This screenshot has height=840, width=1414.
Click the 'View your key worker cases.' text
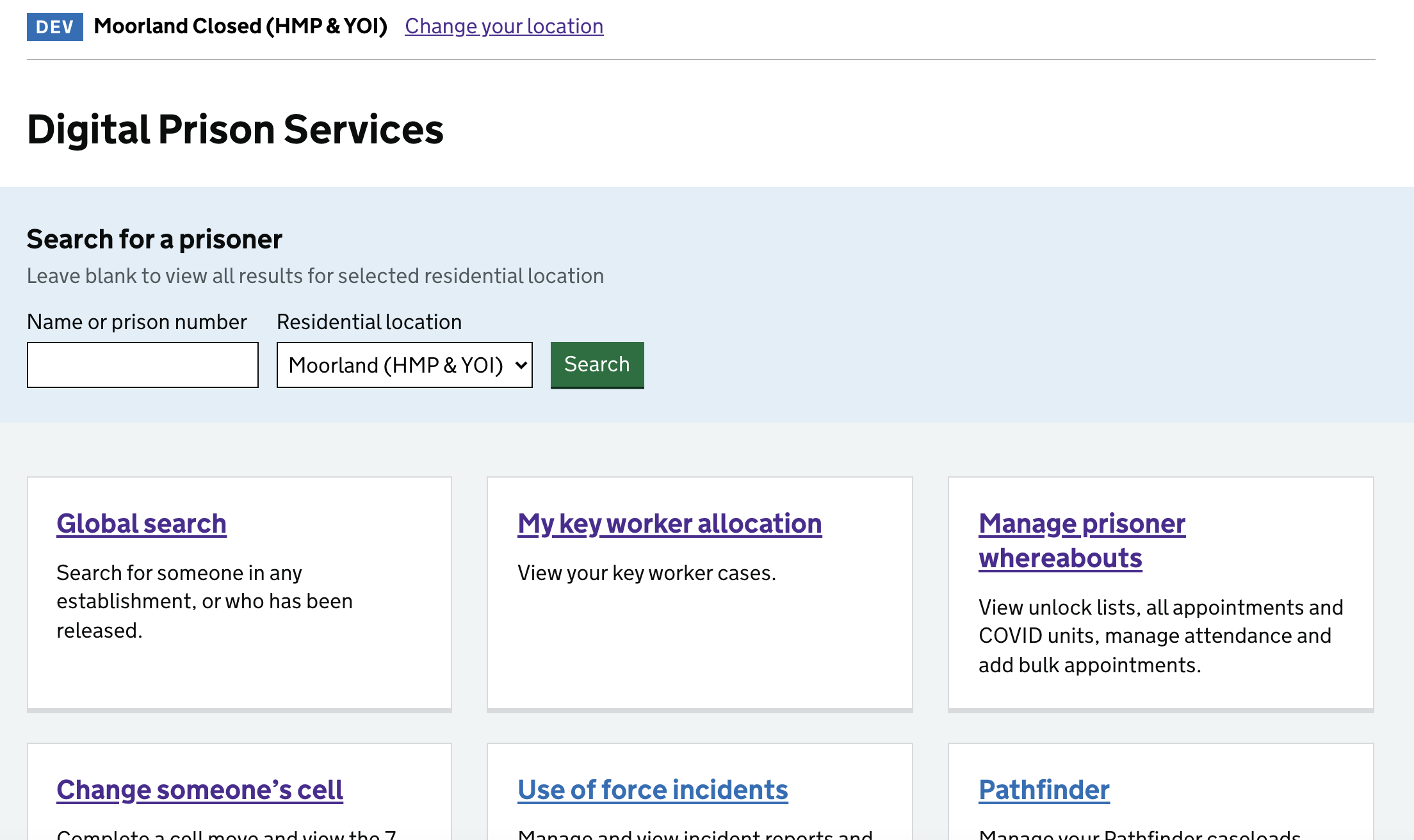(647, 573)
